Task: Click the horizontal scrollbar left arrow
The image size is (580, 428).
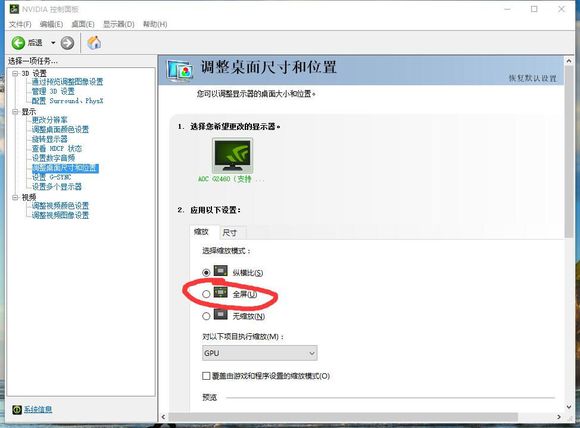Action: click(163, 417)
